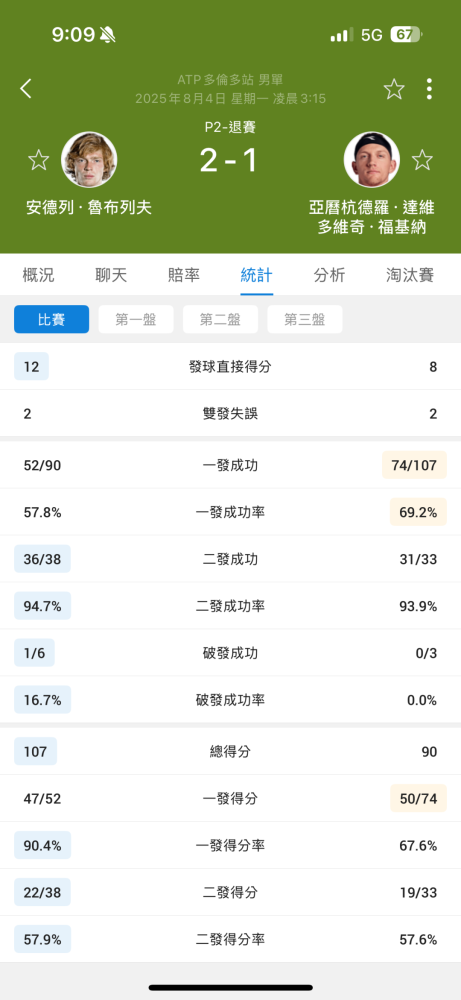The height and width of the screenshot is (1000, 461).
Task: Tap the 2 - 1 match score
Action: tap(230, 160)
